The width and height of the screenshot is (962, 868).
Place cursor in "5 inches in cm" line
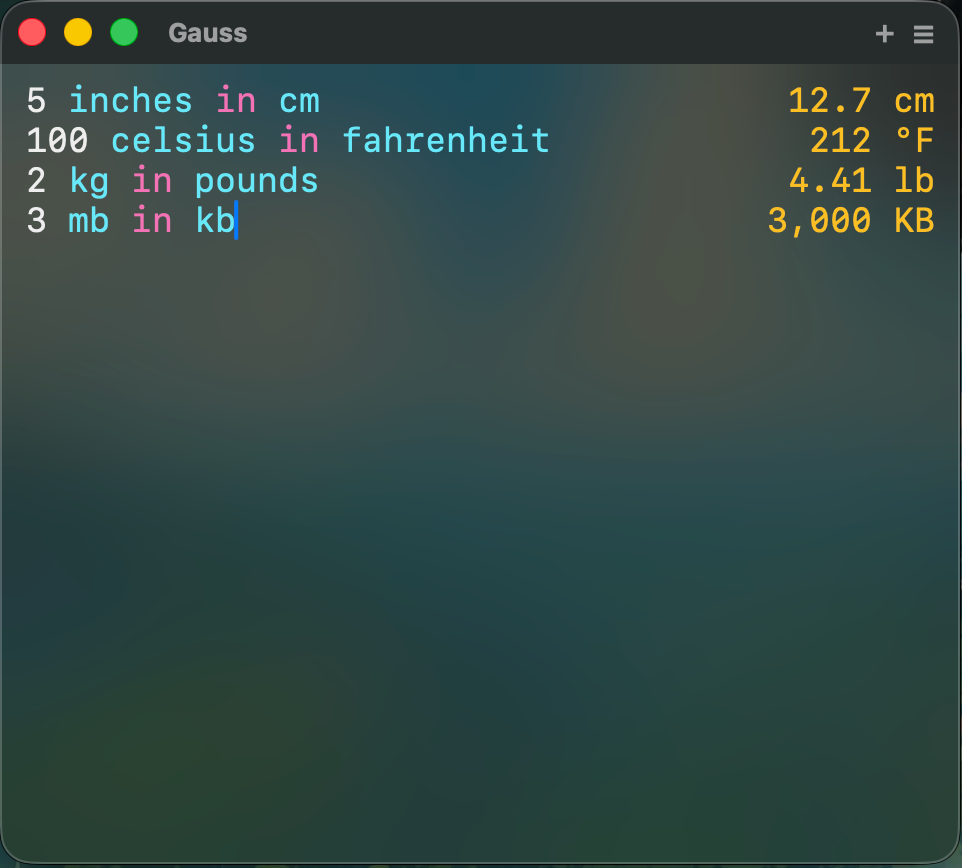click(173, 101)
